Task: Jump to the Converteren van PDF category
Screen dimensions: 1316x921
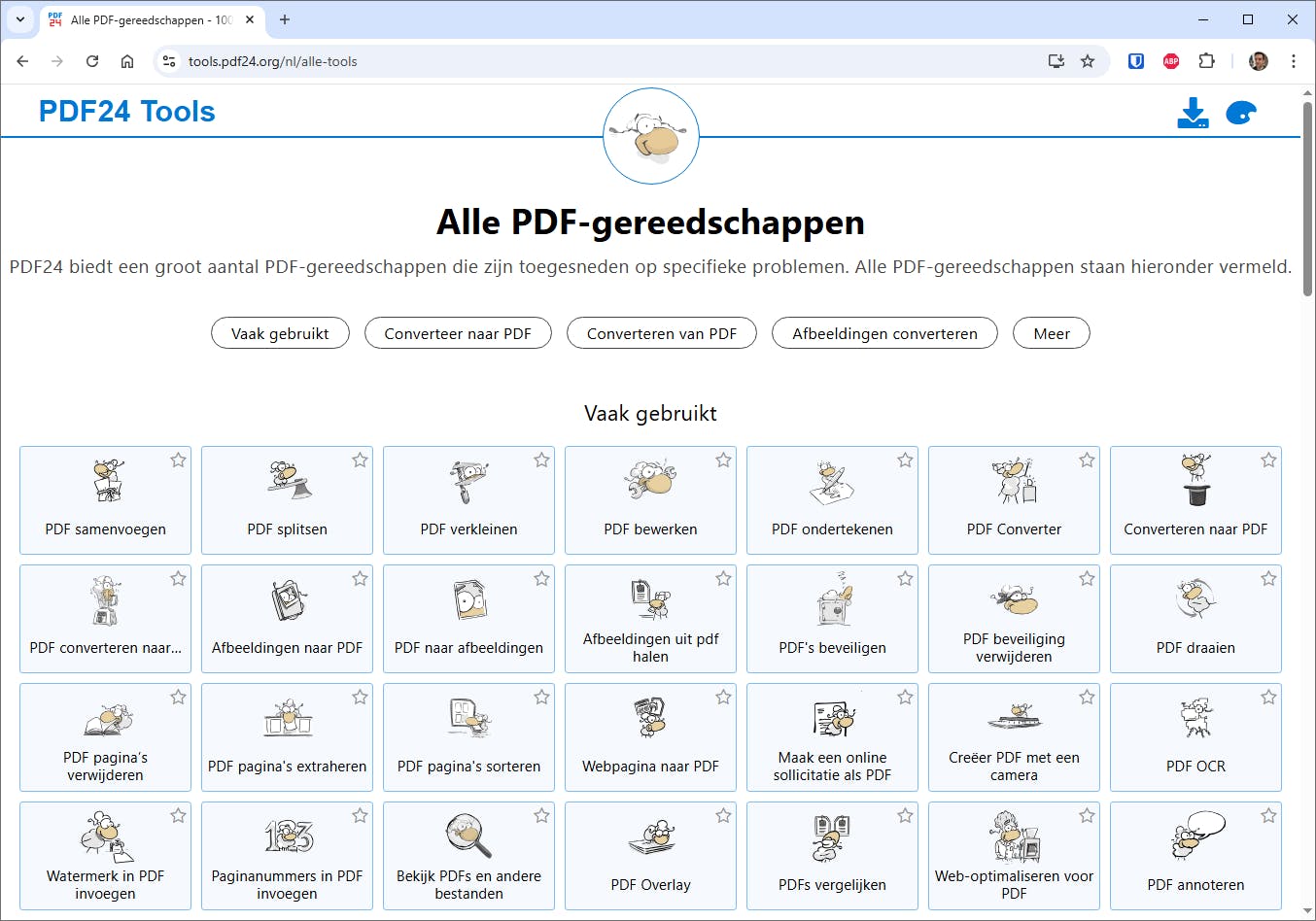Action: click(662, 333)
